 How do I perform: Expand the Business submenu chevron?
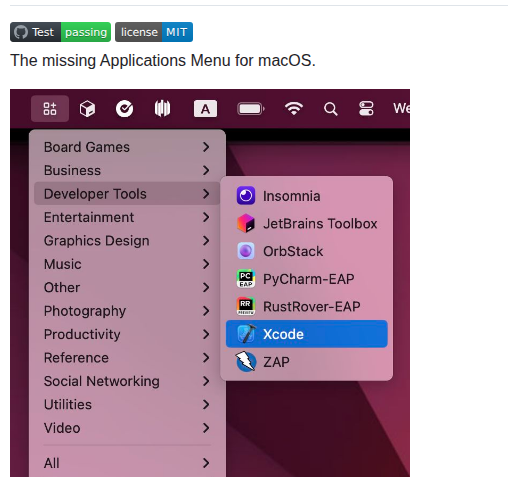[206, 170]
